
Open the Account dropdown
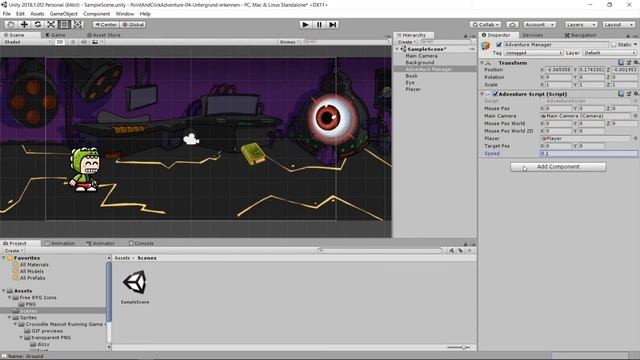point(540,24)
